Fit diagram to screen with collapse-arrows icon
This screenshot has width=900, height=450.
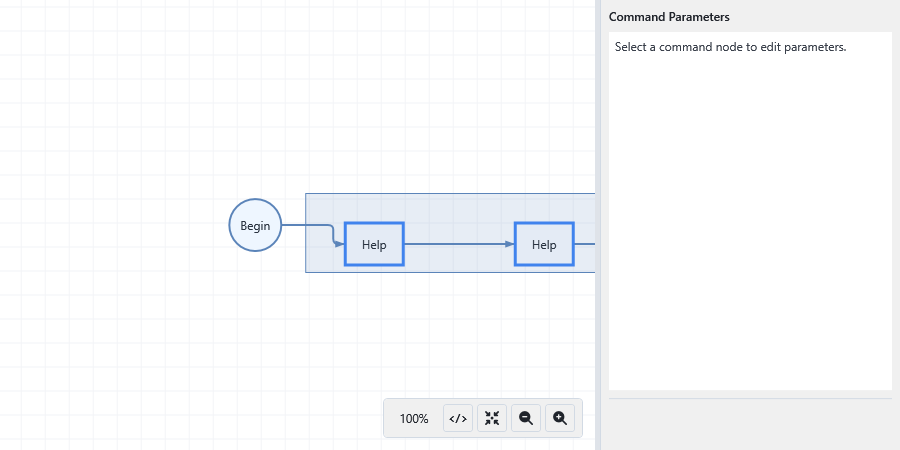coord(492,418)
